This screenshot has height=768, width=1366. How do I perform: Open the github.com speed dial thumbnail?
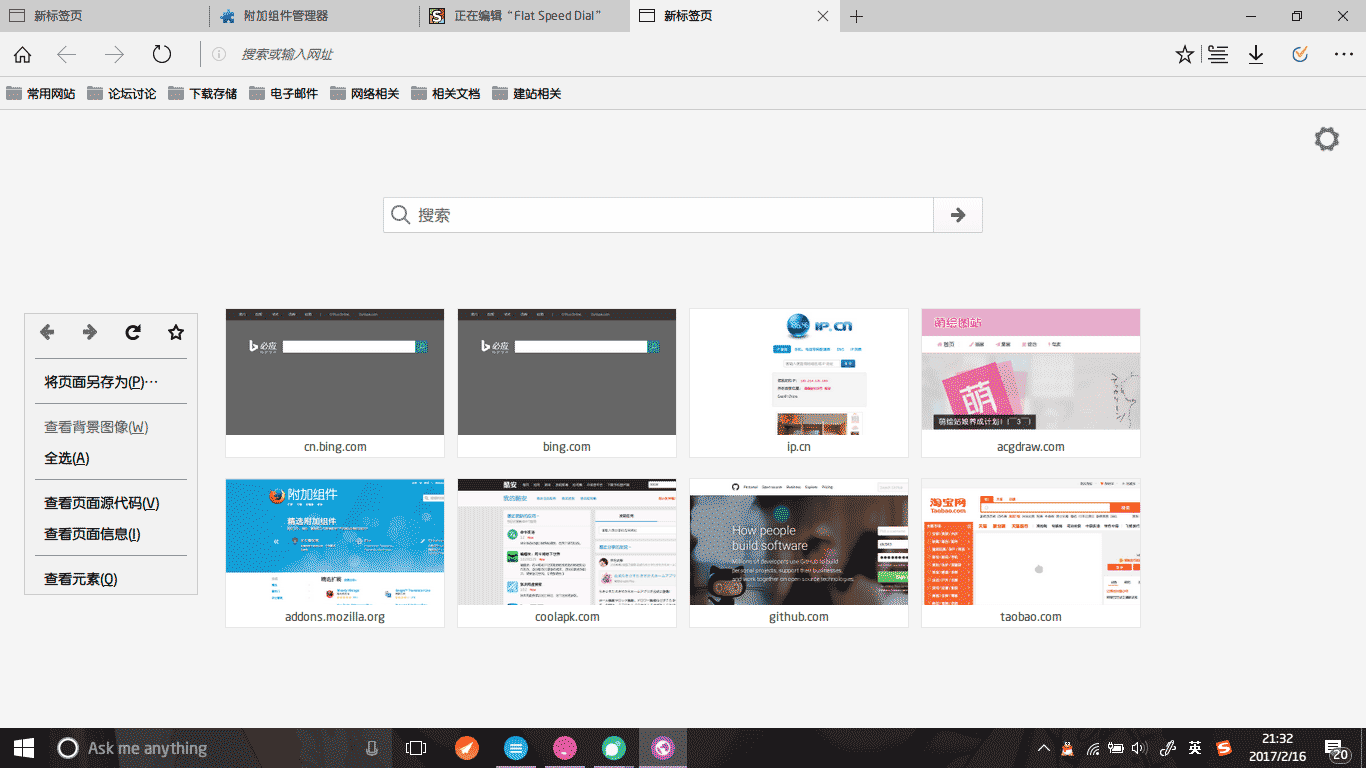(798, 545)
